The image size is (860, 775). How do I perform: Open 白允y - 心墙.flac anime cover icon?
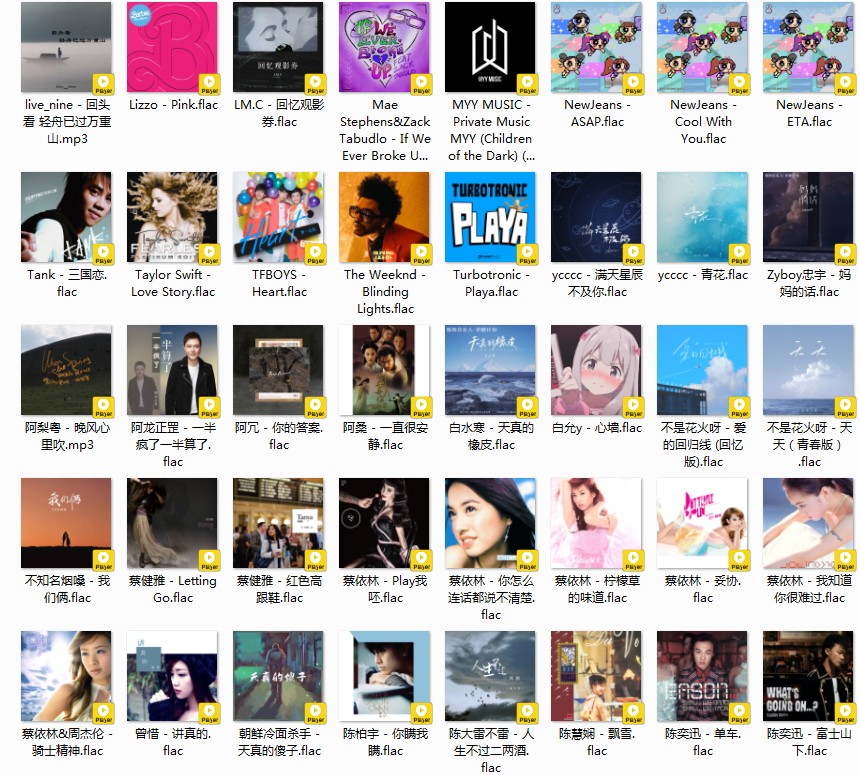pyautogui.click(x=596, y=370)
